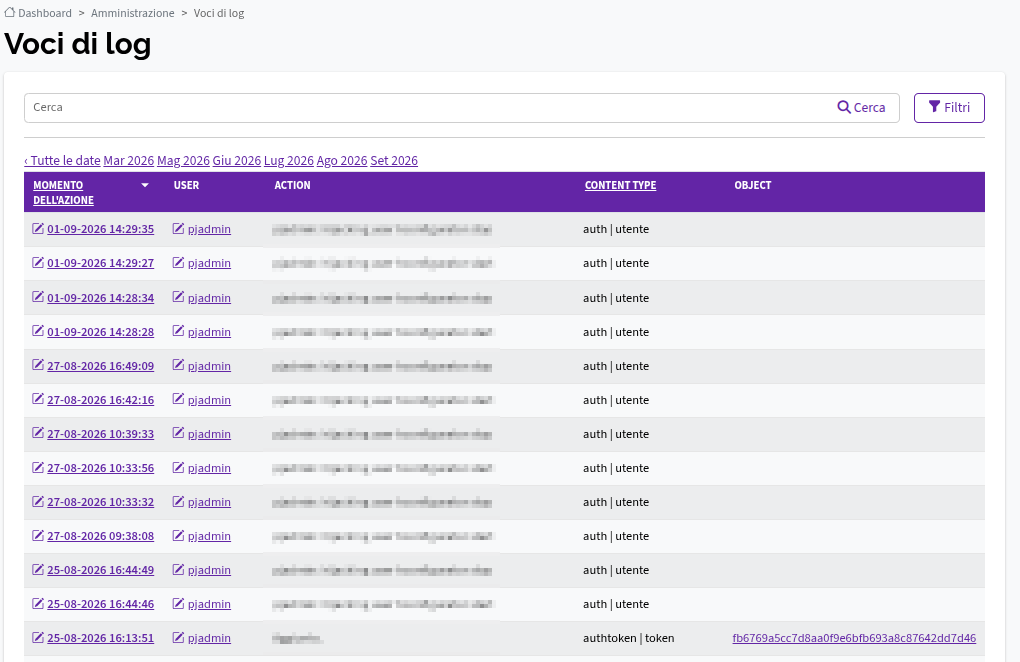The image size is (1020, 662).
Task: Show all dates with Tutte le date
Action: click(62, 161)
